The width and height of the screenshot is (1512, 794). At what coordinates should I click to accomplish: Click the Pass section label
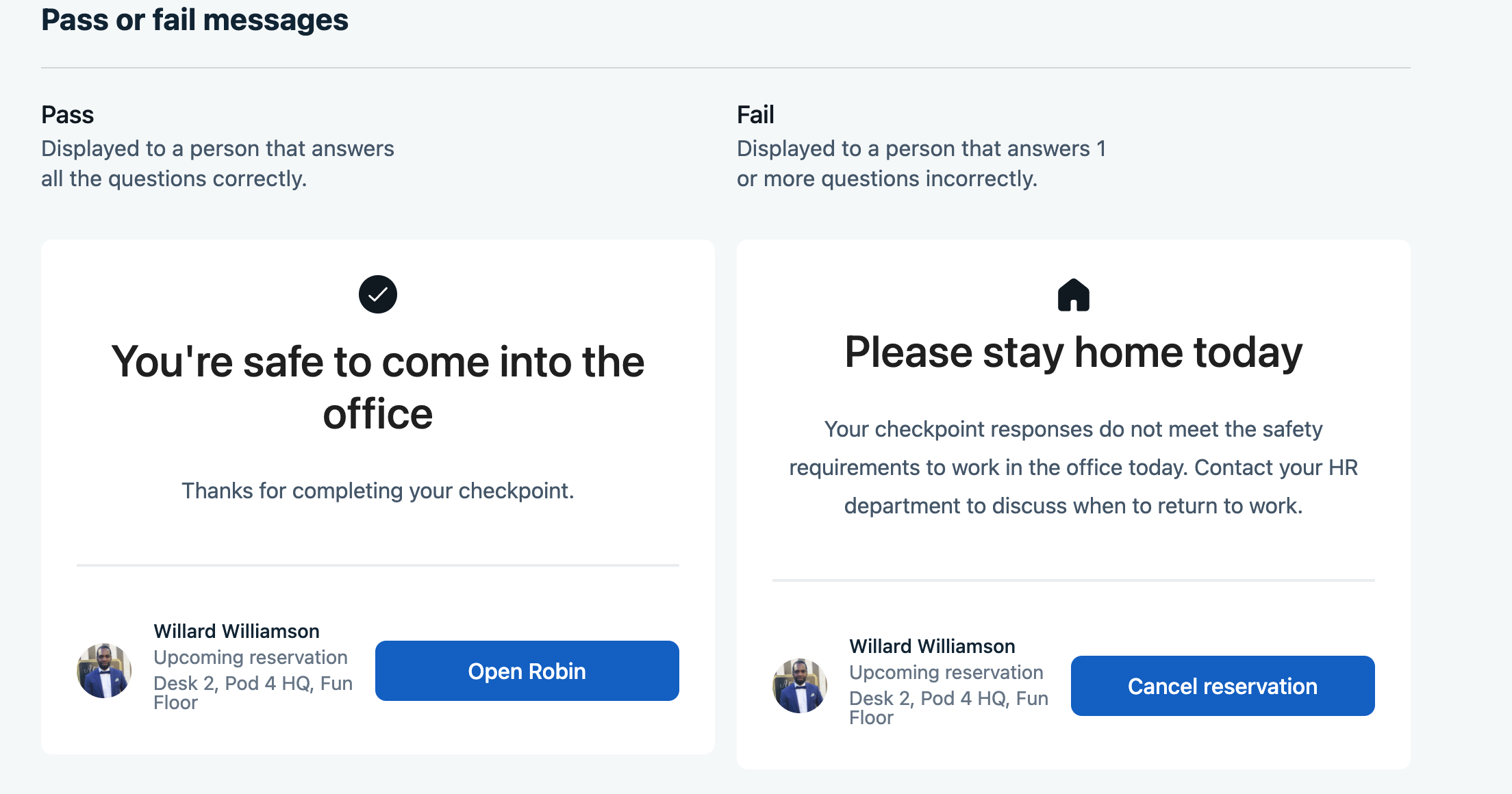(x=67, y=114)
